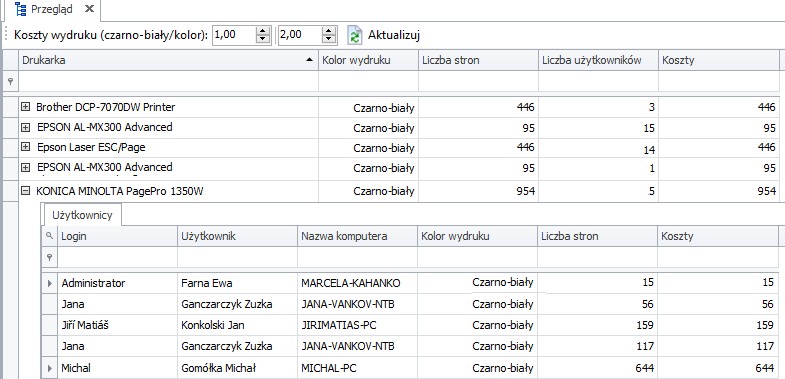This screenshot has width=785, height=379.
Task: Open the Użytkownicy tab
Action: point(82,215)
